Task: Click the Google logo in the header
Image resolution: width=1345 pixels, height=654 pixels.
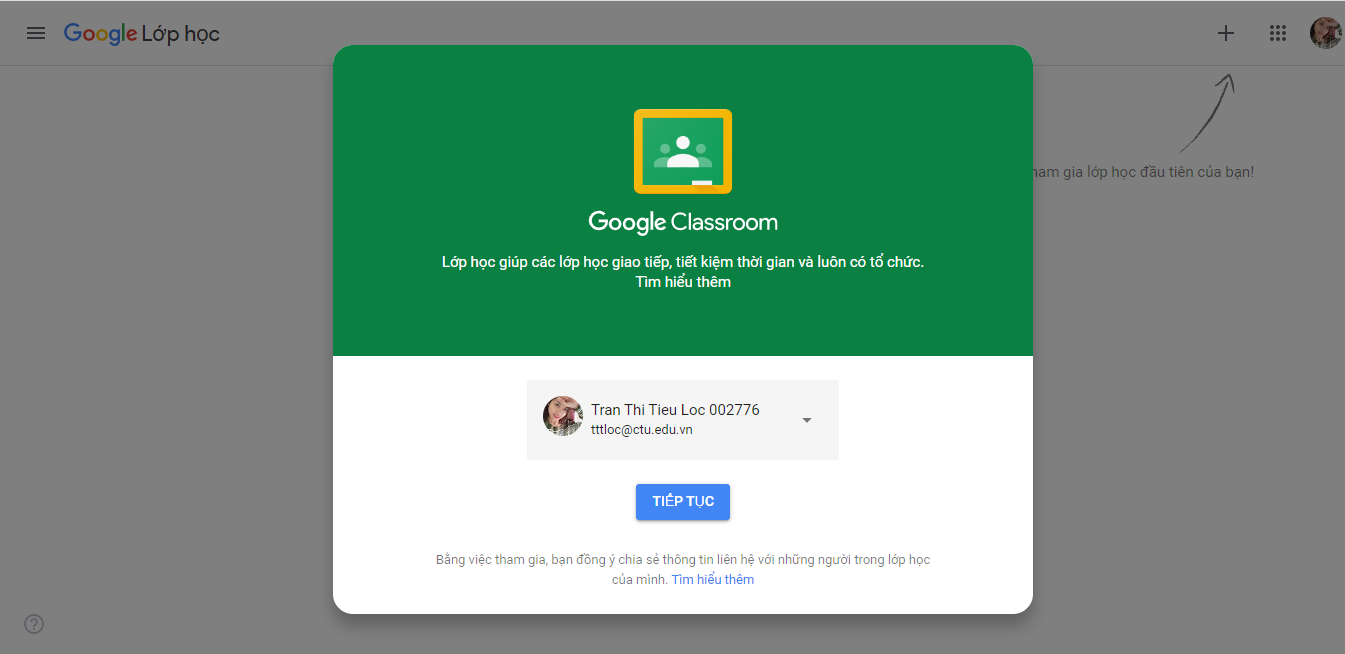Action: click(100, 33)
